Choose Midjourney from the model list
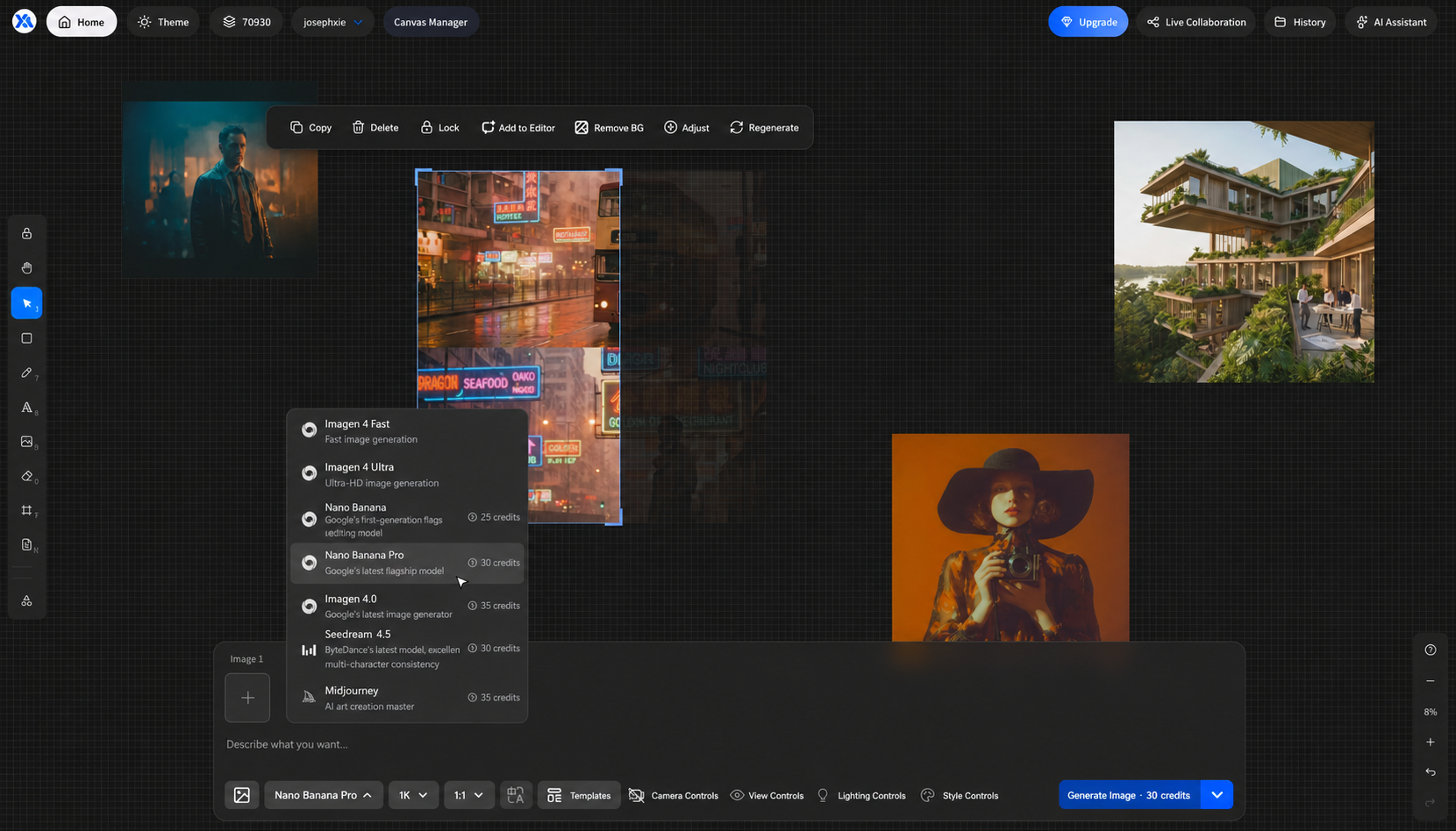The width and height of the screenshot is (1456, 831). [x=407, y=698]
